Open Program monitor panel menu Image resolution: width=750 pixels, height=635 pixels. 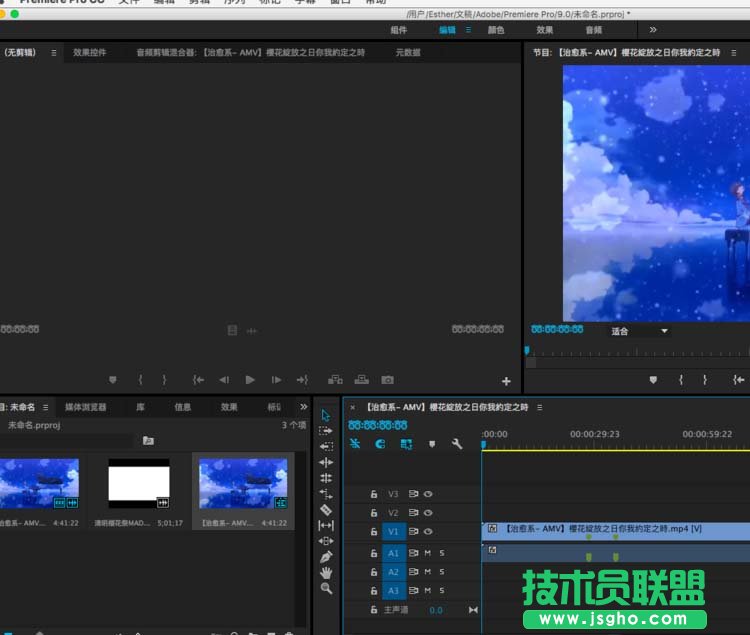pos(733,53)
